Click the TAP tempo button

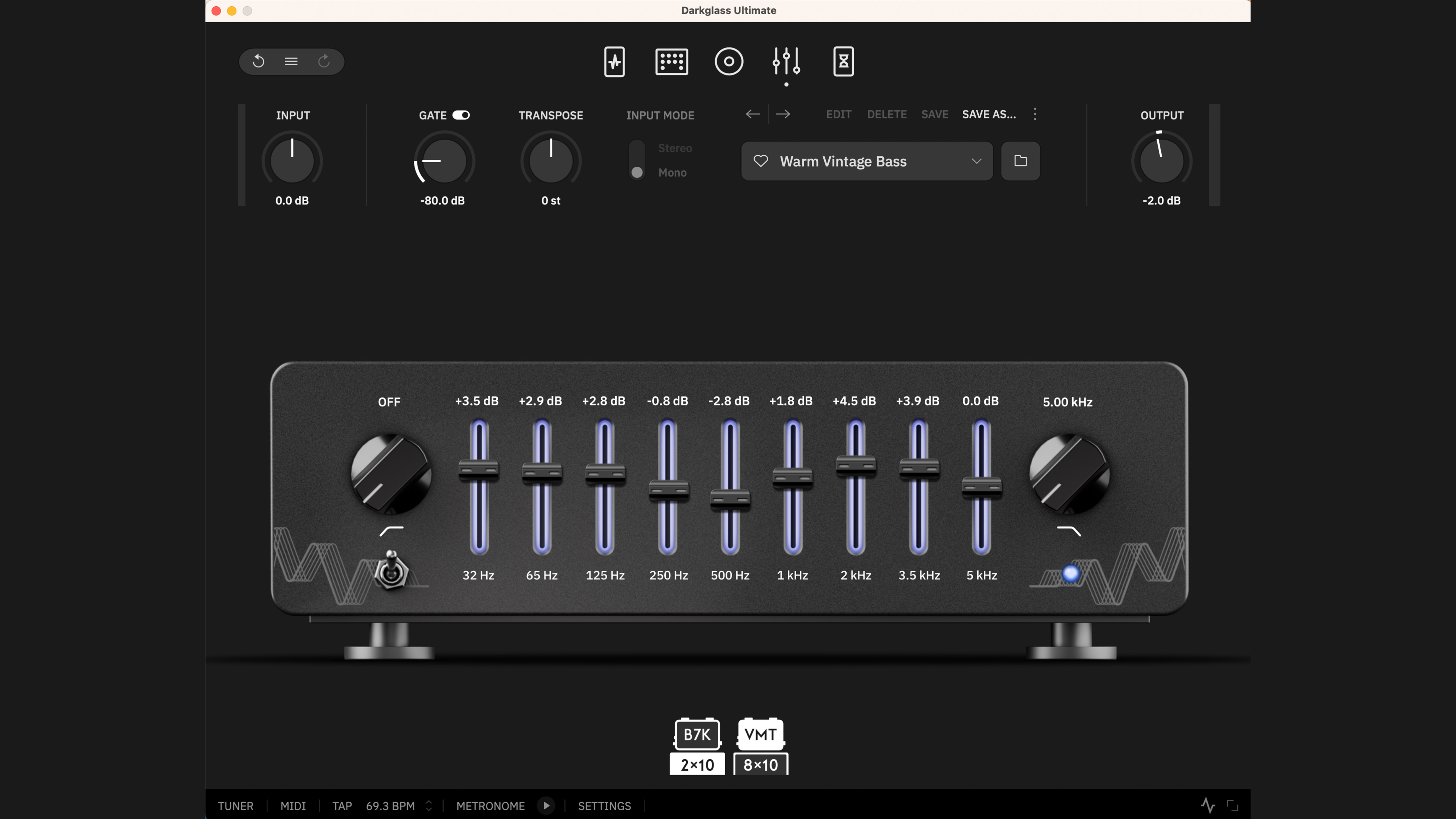(342, 806)
